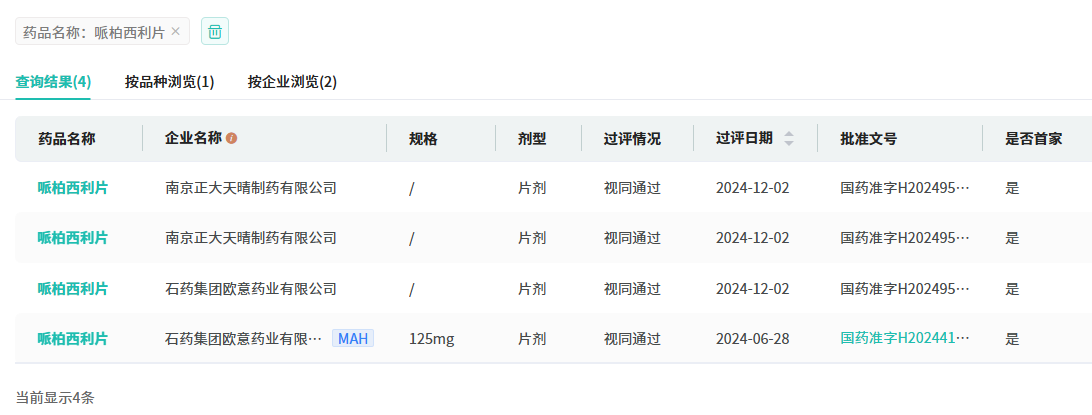Remove the 药品名称 filter tag with ×
The width and height of the screenshot is (1092, 415).
[x=176, y=32]
